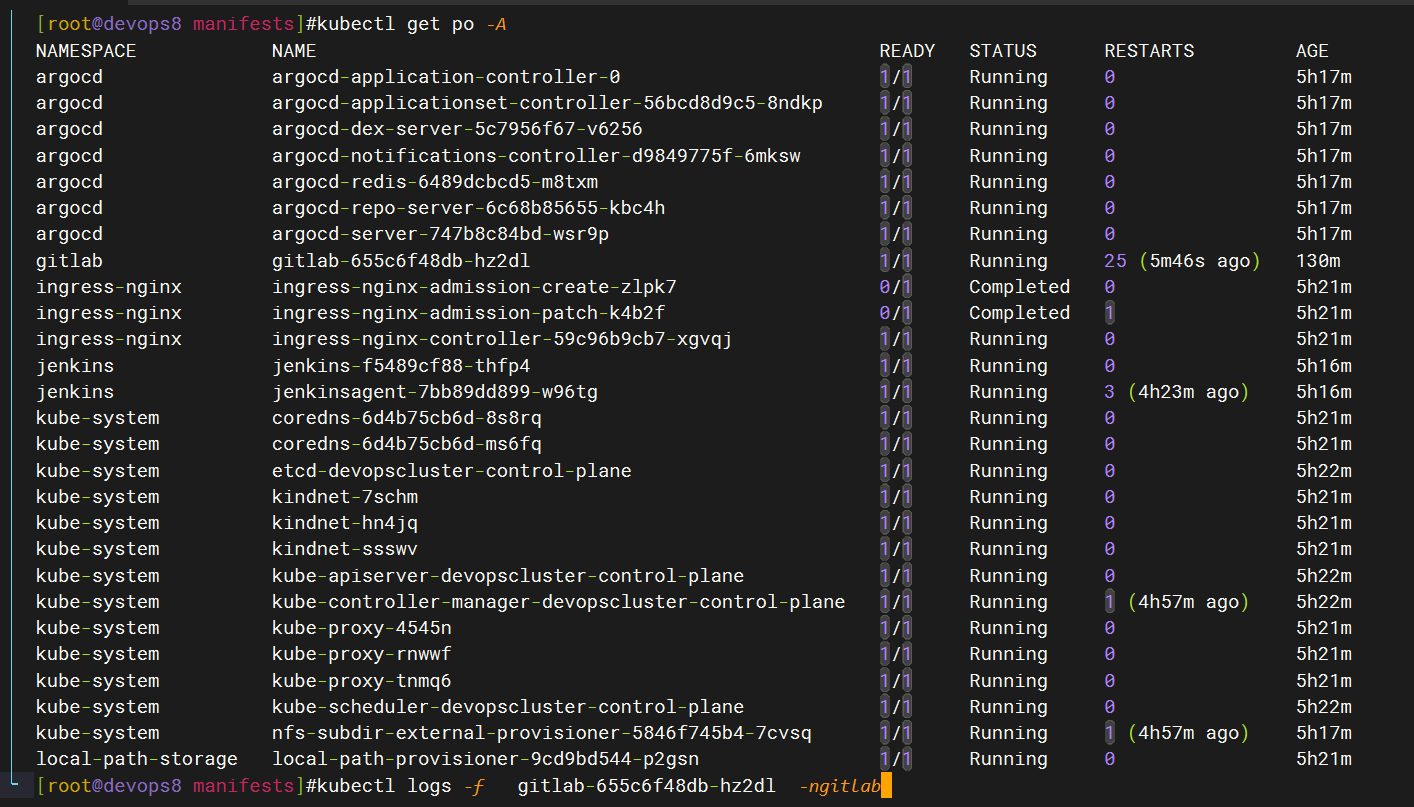Click kindnet-7schm pod name
Viewport: 1414px width, 807px height.
coord(345,497)
